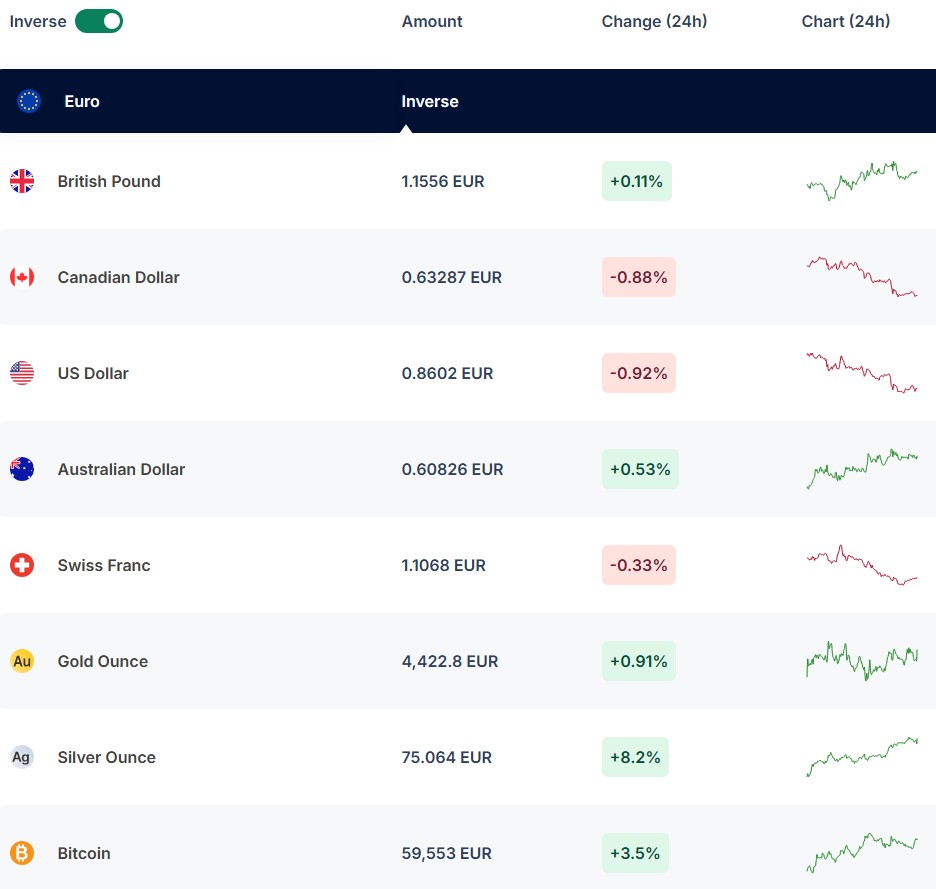Toggle the Inverse switch off
The image size is (936, 889).
tap(99, 21)
